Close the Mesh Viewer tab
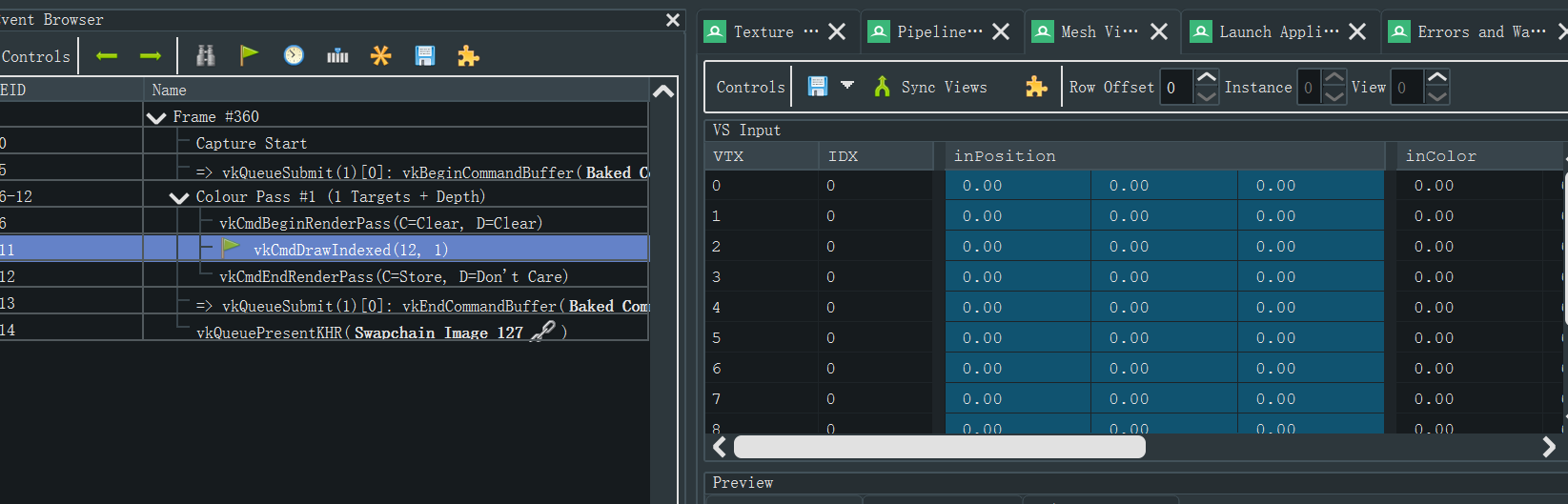This screenshot has width=1568, height=504. pos(1159,31)
